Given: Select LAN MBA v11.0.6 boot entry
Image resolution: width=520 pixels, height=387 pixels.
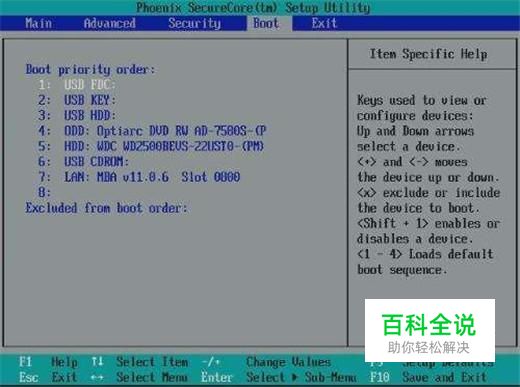Looking at the screenshot, I should (139, 177).
